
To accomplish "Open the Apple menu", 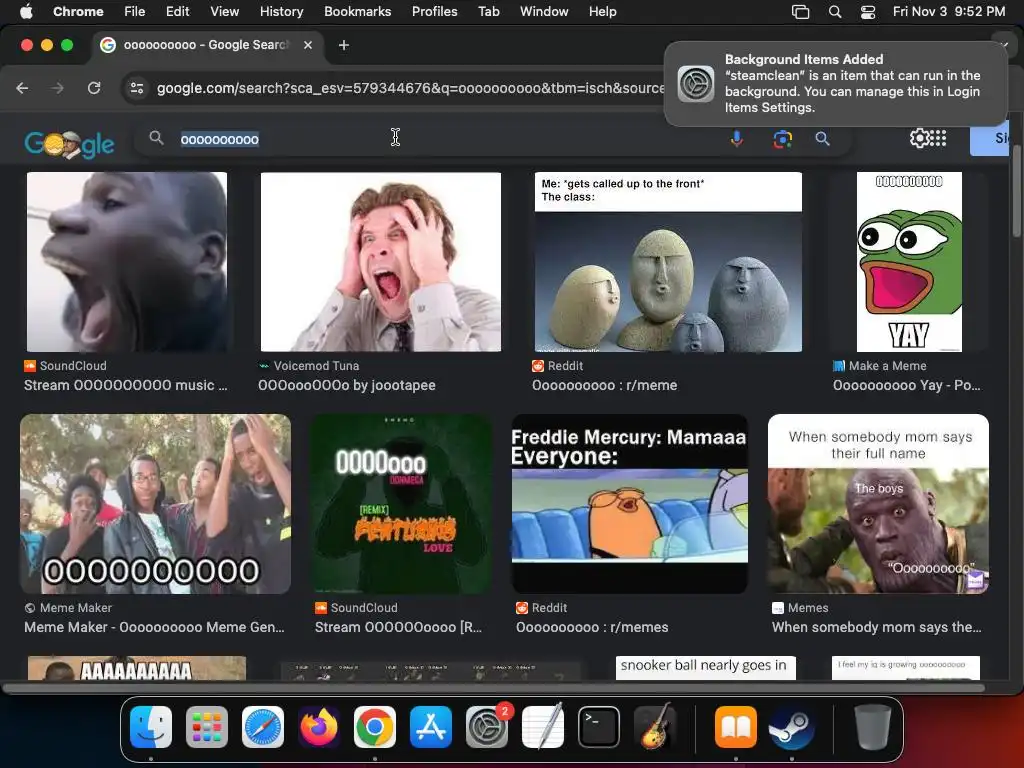I will pos(26,11).
